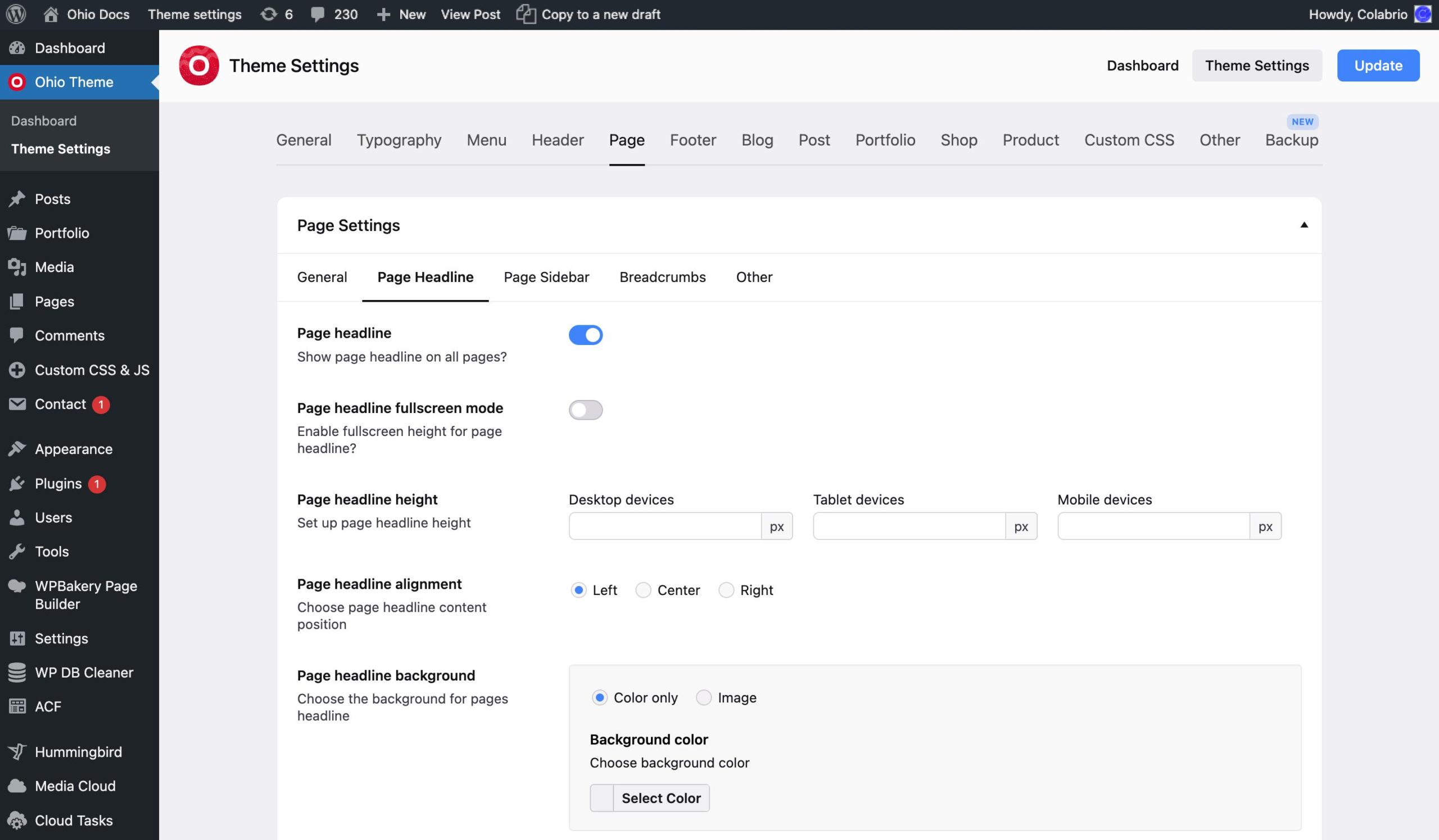Click the WP DB Cleaner database icon

(17, 673)
